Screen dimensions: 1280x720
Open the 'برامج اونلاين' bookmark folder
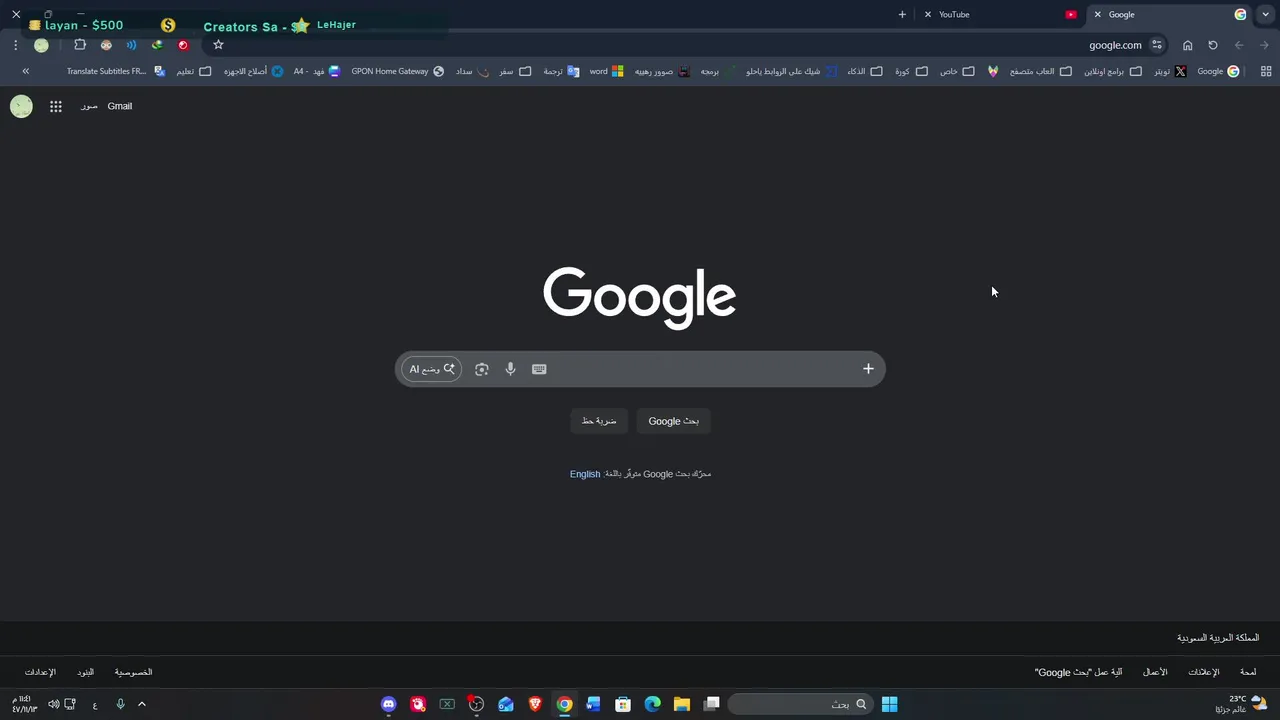(x=1113, y=71)
